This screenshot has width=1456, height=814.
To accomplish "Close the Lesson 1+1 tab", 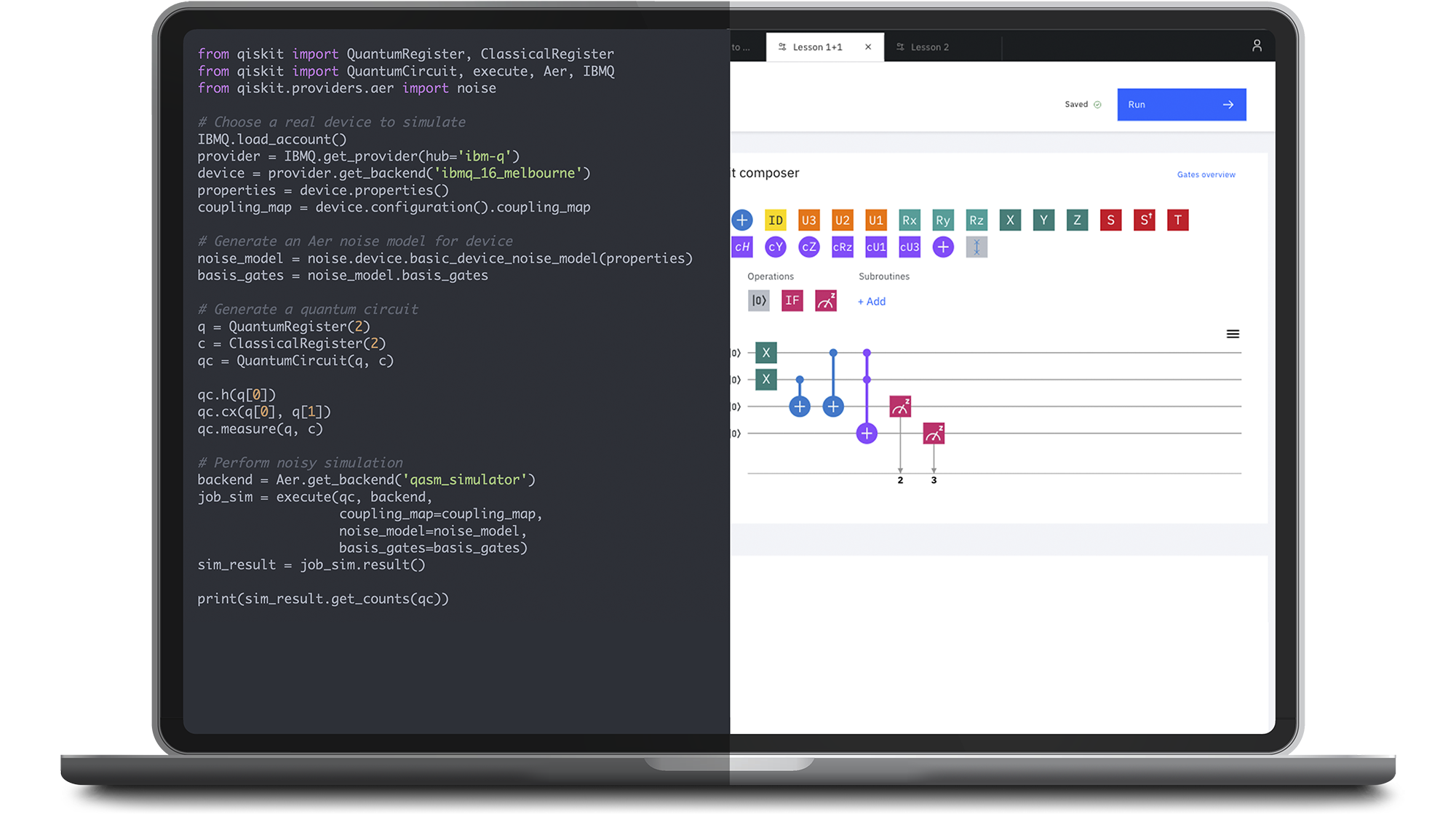I will (x=868, y=47).
